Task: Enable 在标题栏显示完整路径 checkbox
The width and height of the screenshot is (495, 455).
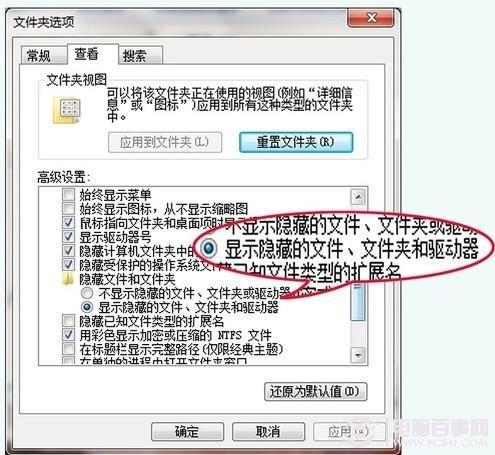Action: pos(69,349)
